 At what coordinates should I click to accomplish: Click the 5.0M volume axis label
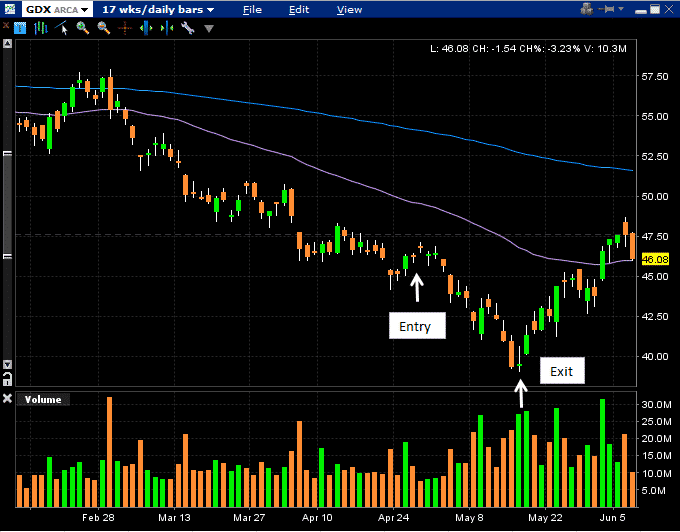click(654, 490)
